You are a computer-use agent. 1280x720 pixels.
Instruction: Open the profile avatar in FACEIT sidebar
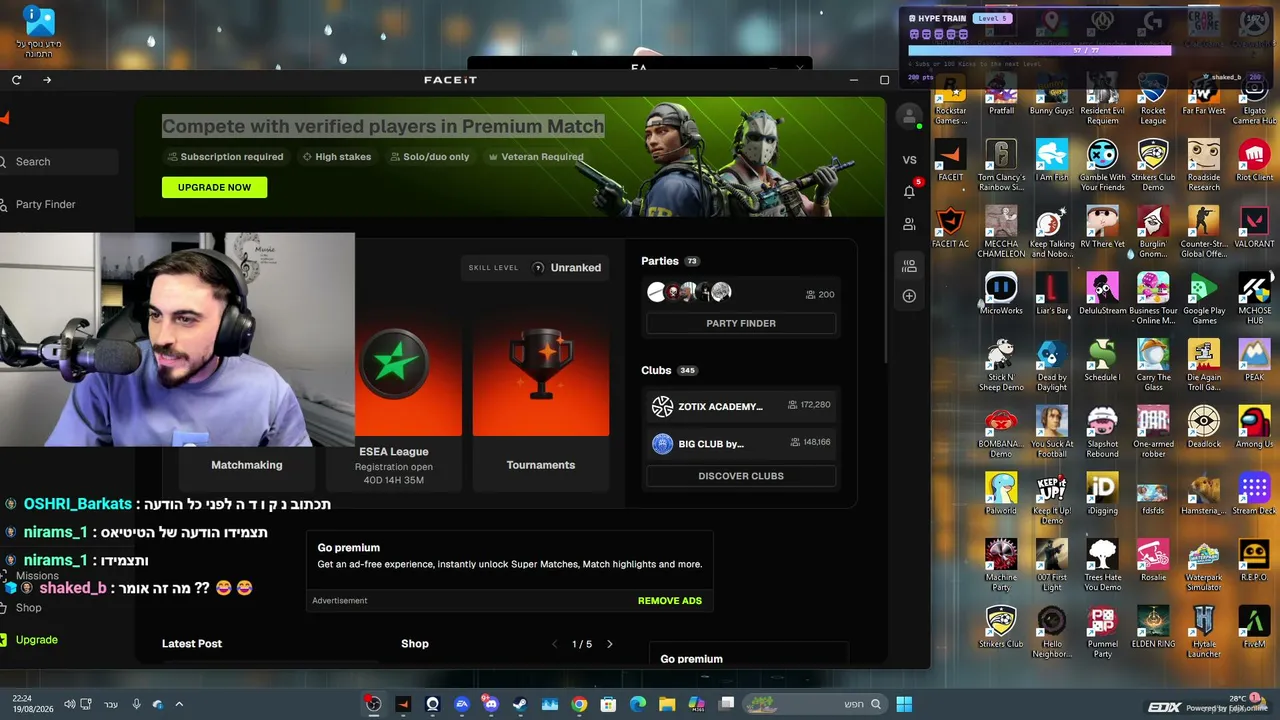909,116
